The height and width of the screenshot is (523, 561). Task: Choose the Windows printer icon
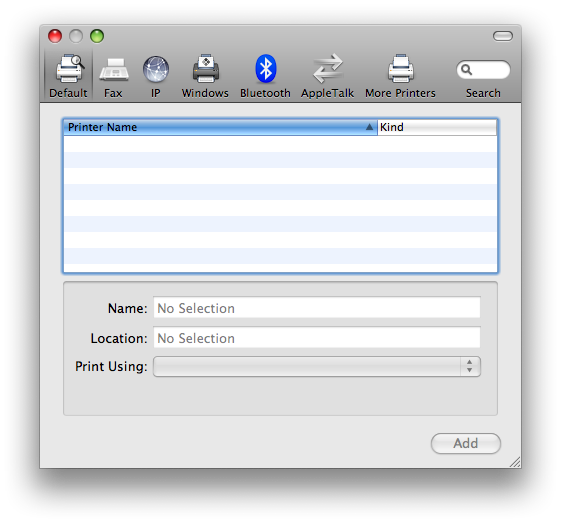[206, 68]
